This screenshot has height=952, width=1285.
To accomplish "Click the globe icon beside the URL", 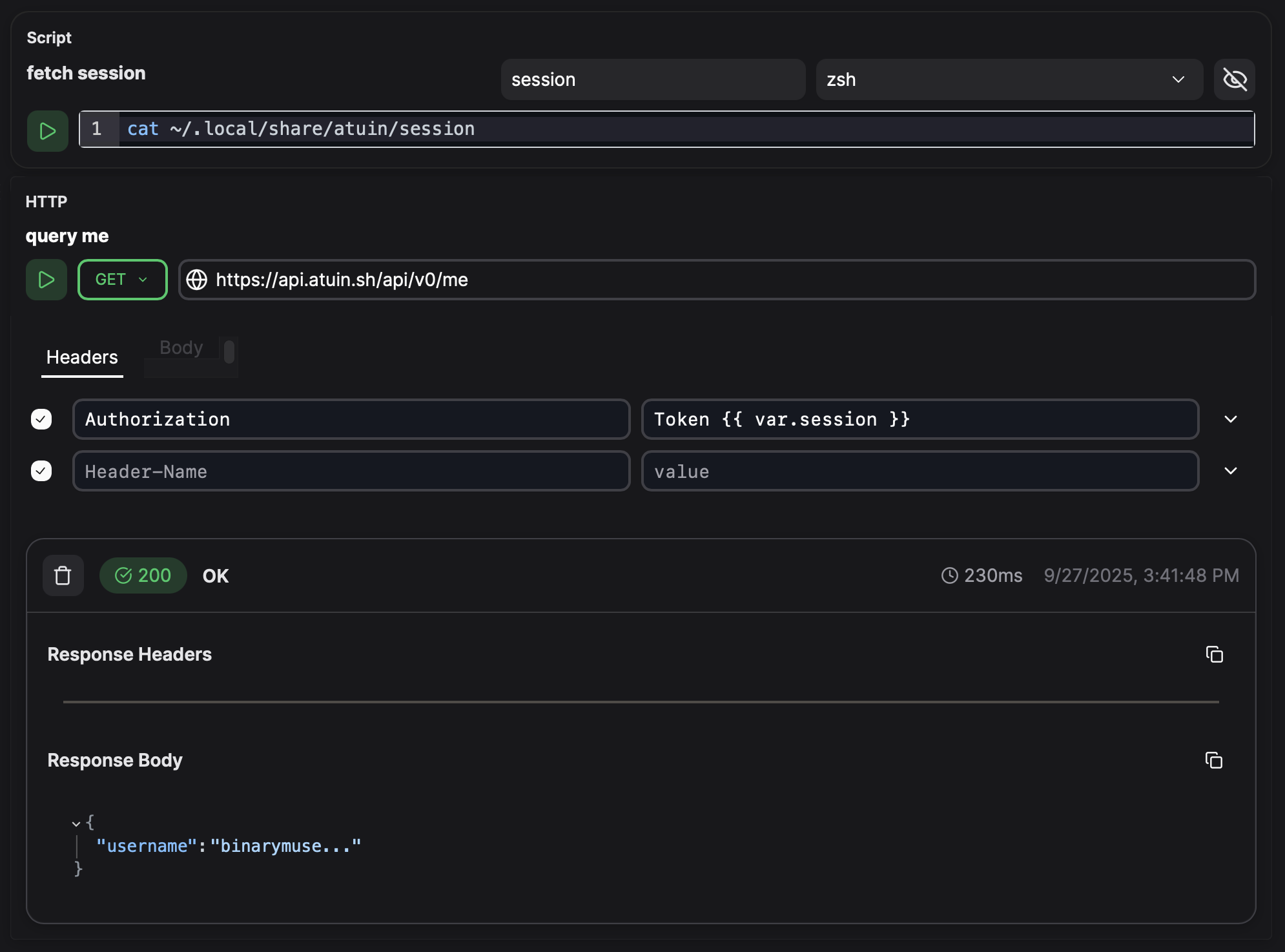I will click(197, 280).
